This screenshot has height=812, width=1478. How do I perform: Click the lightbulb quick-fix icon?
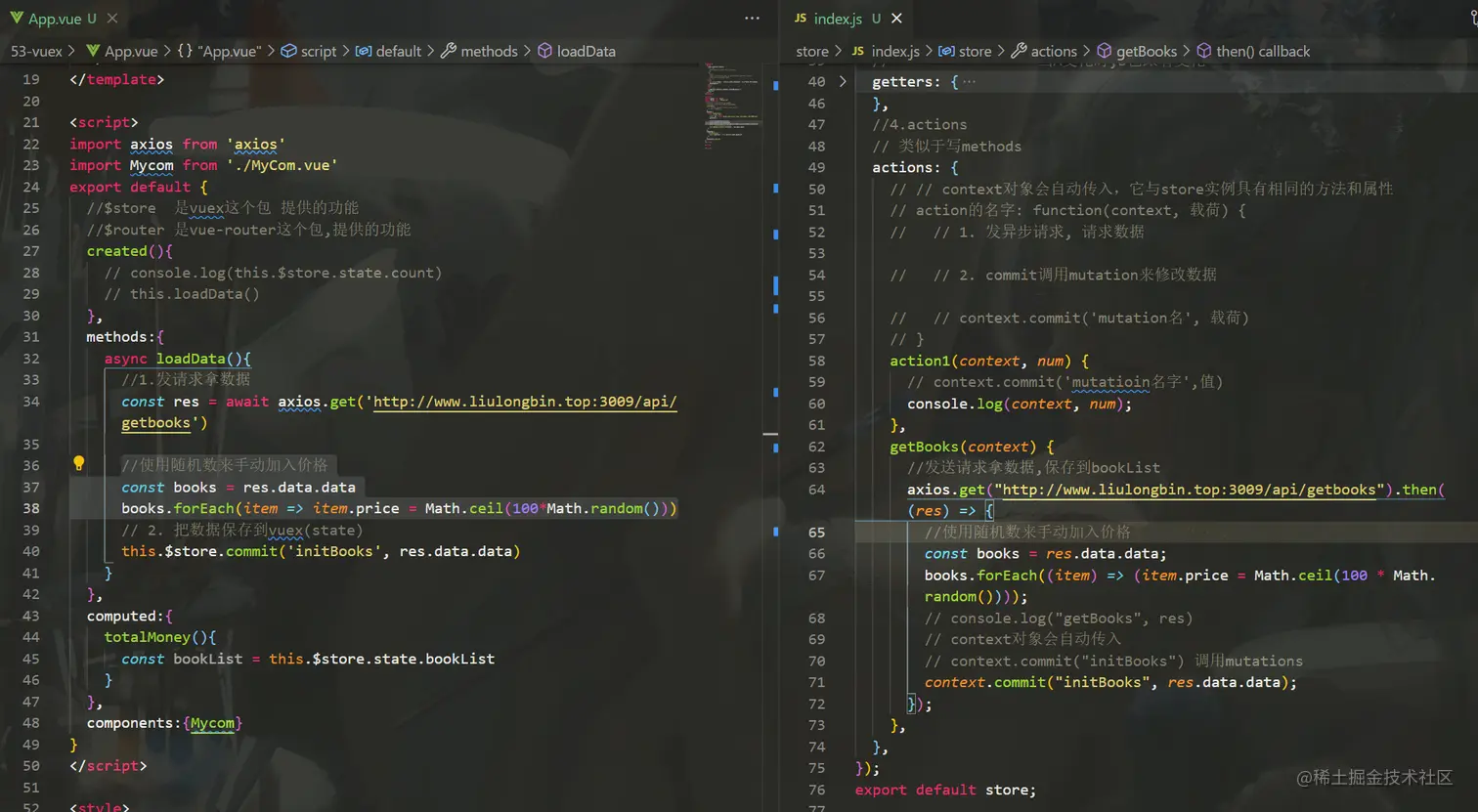(79, 464)
